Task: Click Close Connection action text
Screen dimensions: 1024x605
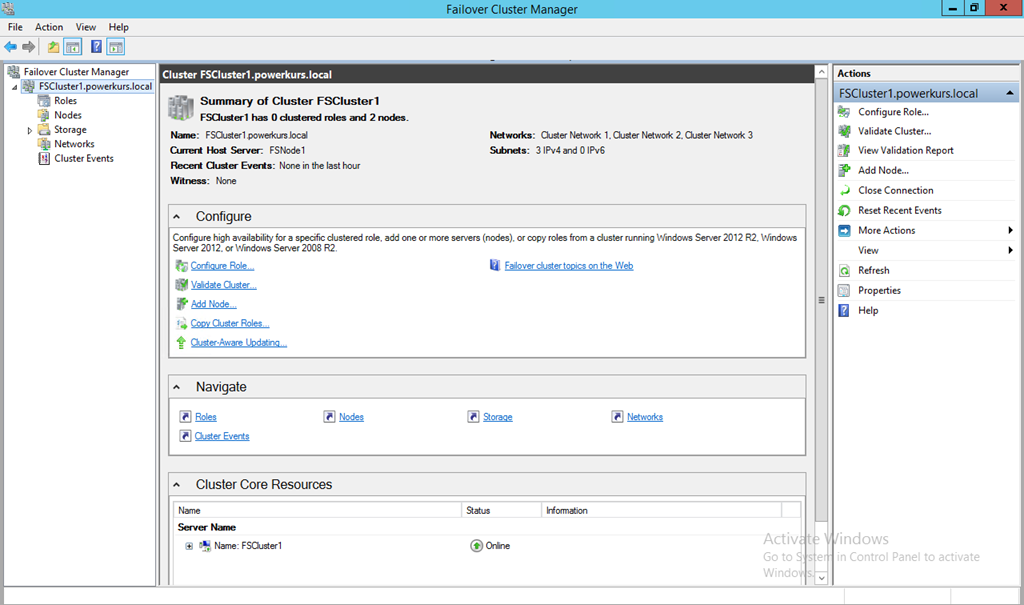Action: point(895,190)
